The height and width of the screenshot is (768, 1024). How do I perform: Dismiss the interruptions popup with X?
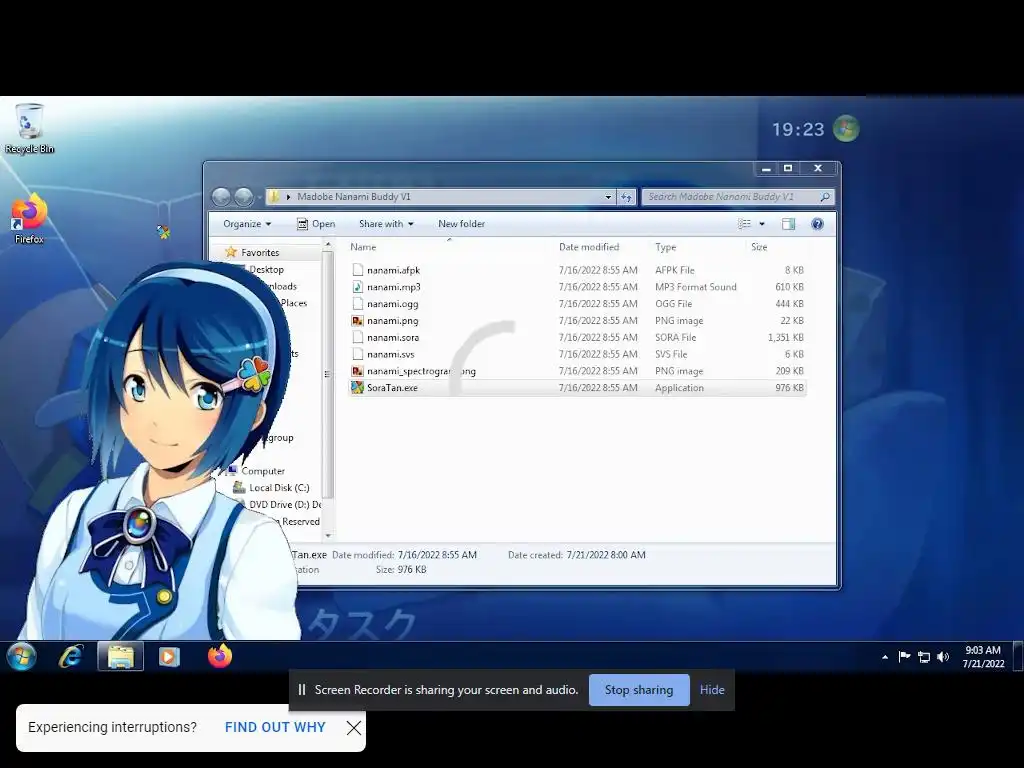pyautogui.click(x=353, y=728)
